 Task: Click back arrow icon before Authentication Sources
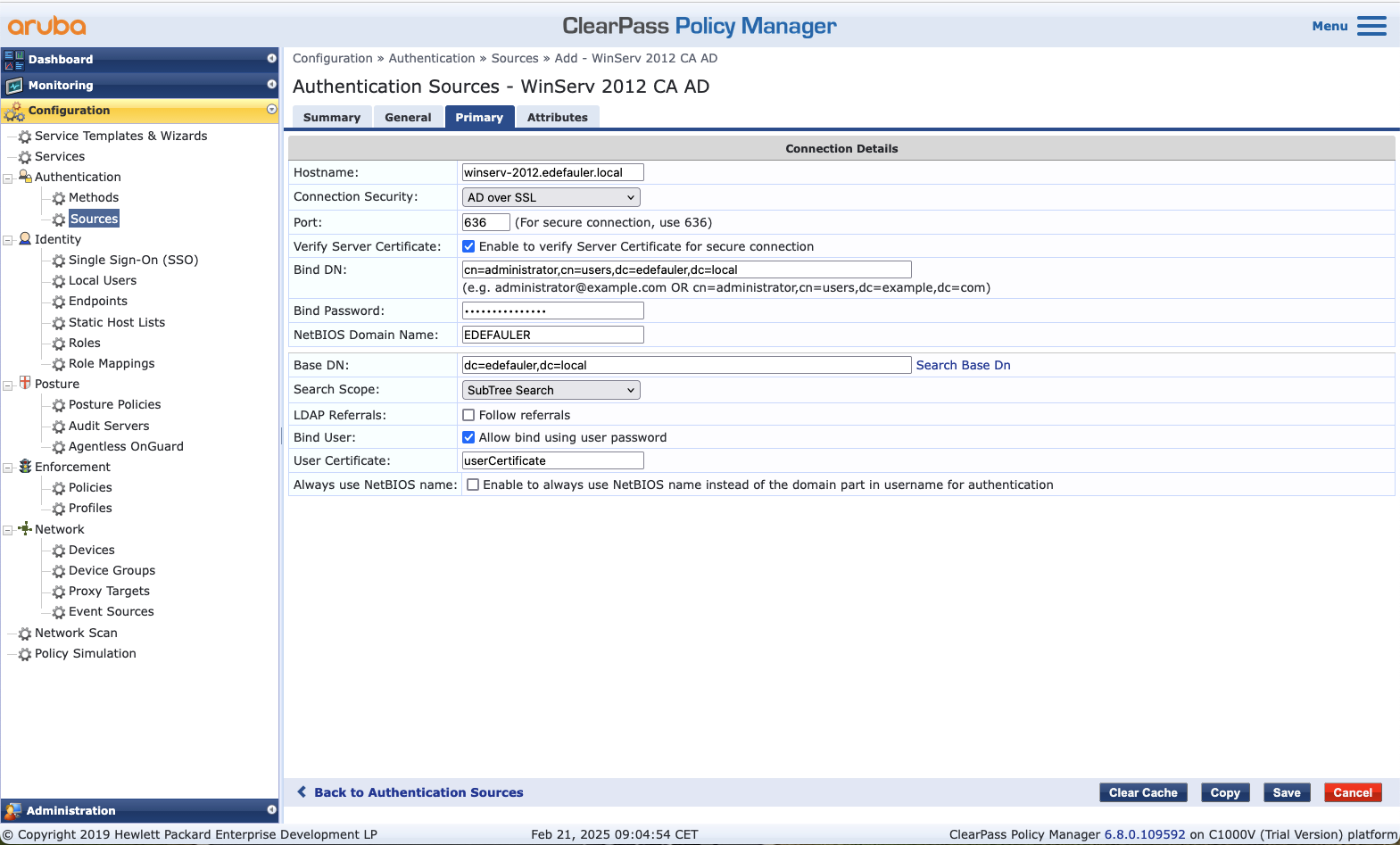tap(302, 792)
